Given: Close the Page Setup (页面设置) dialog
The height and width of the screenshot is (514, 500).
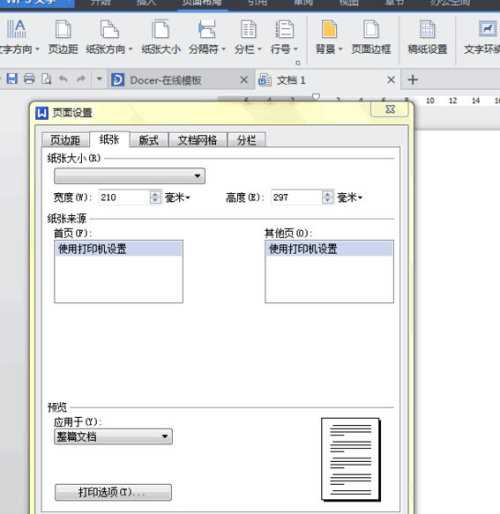Looking at the screenshot, I should point(390,109).
